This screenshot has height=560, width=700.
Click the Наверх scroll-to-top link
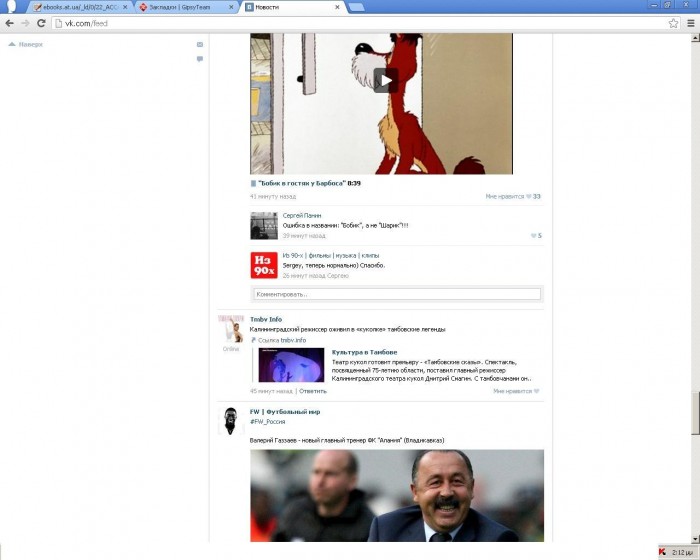(x=26, y=44)
